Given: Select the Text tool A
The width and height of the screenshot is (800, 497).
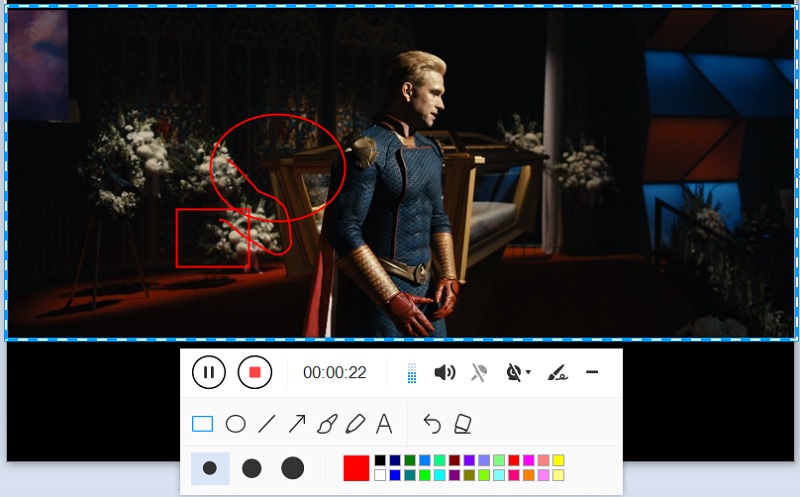Looking at the screenshot, I should click(384, 424).
